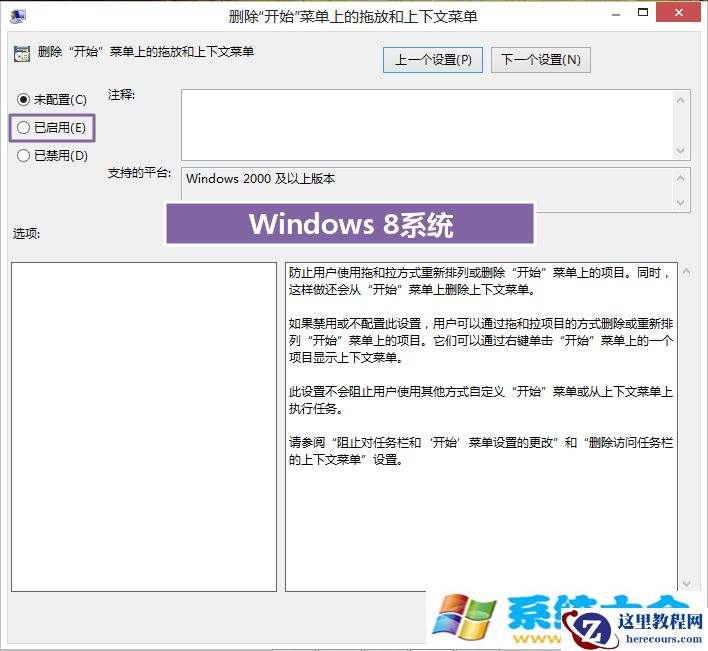
Task: Click the empty 选项 options pane
Action: (x=144, y=427)
